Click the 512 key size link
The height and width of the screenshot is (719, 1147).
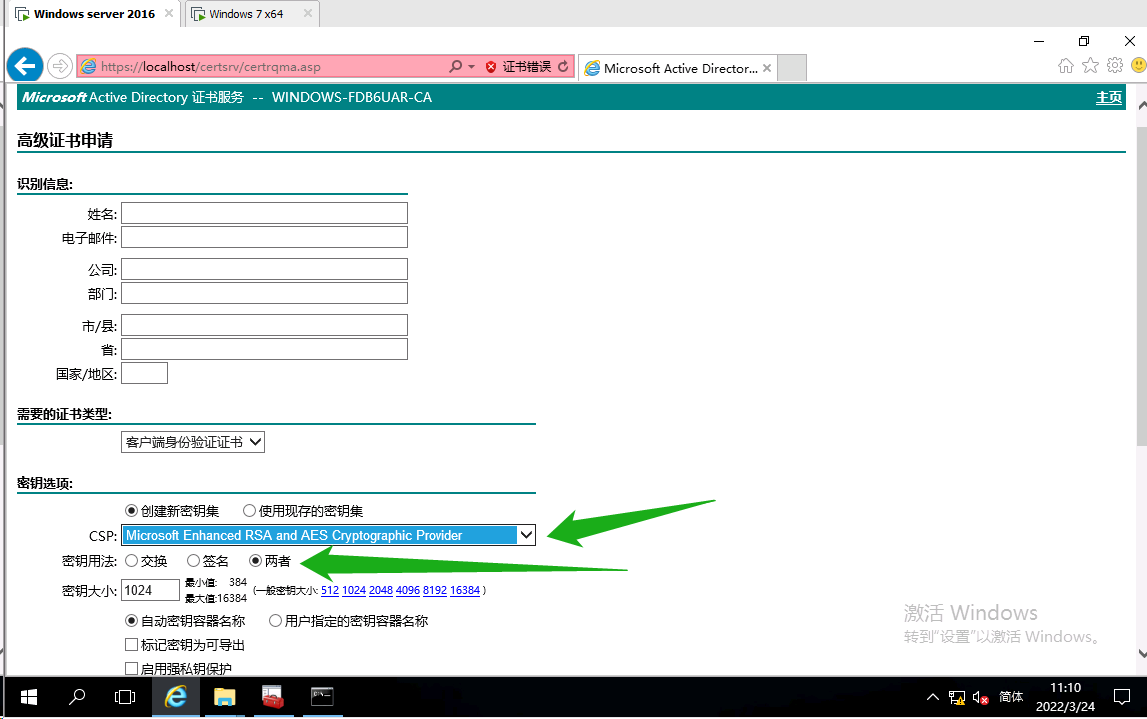[x=330, y=590]
